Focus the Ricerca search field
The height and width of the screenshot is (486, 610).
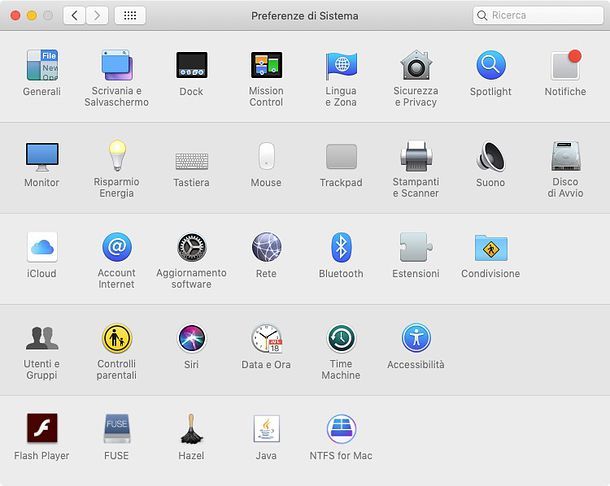(538, 15)
